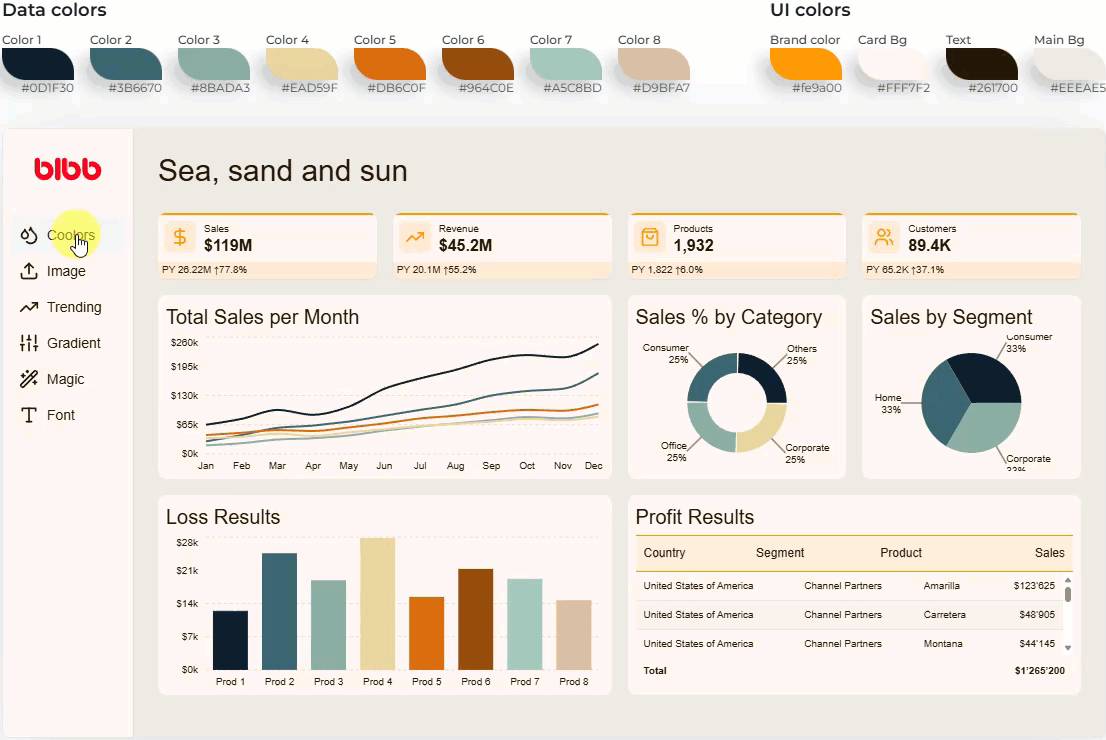The width and height of the screenshot is (1106, 740).
Task: Click the Revenue trend arrow icon
Action: 415,238
